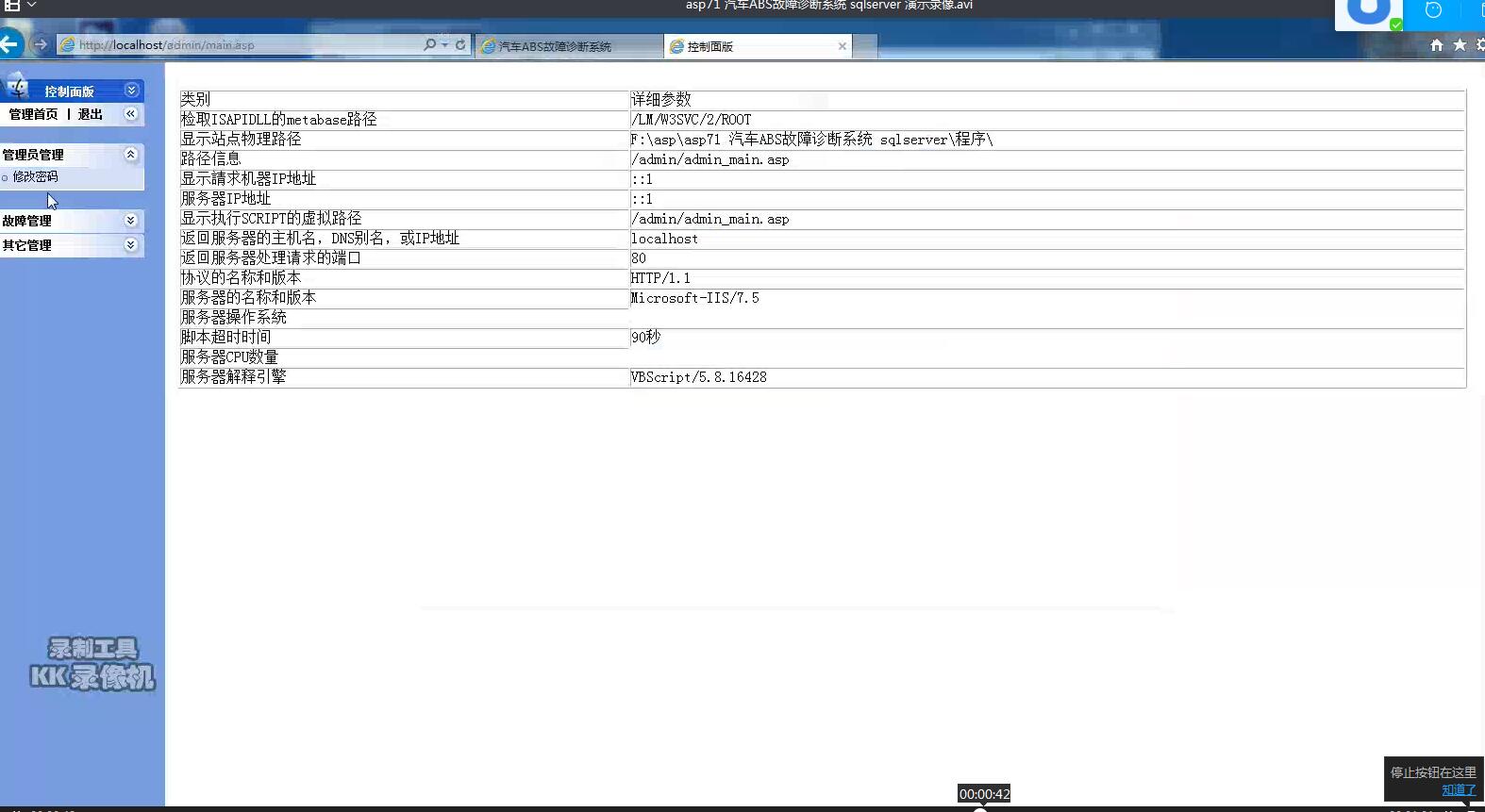Open dropdown arrow next to player menu icon
Viewport: 1485px width, 812px height.
coord(31,6)
